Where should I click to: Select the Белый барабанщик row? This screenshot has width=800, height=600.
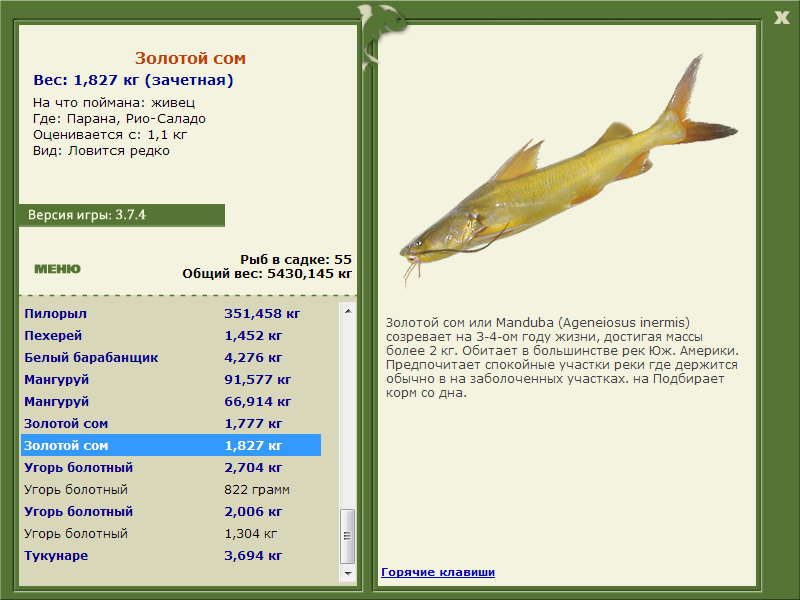171,357
